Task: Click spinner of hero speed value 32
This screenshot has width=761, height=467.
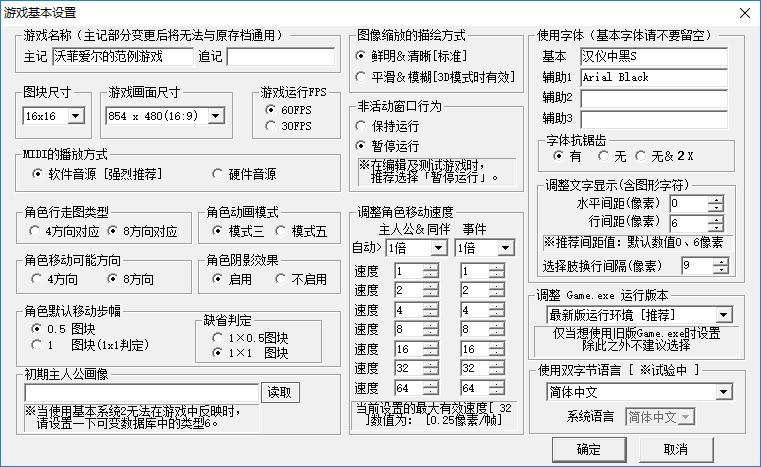Action: tap(430, 368)
